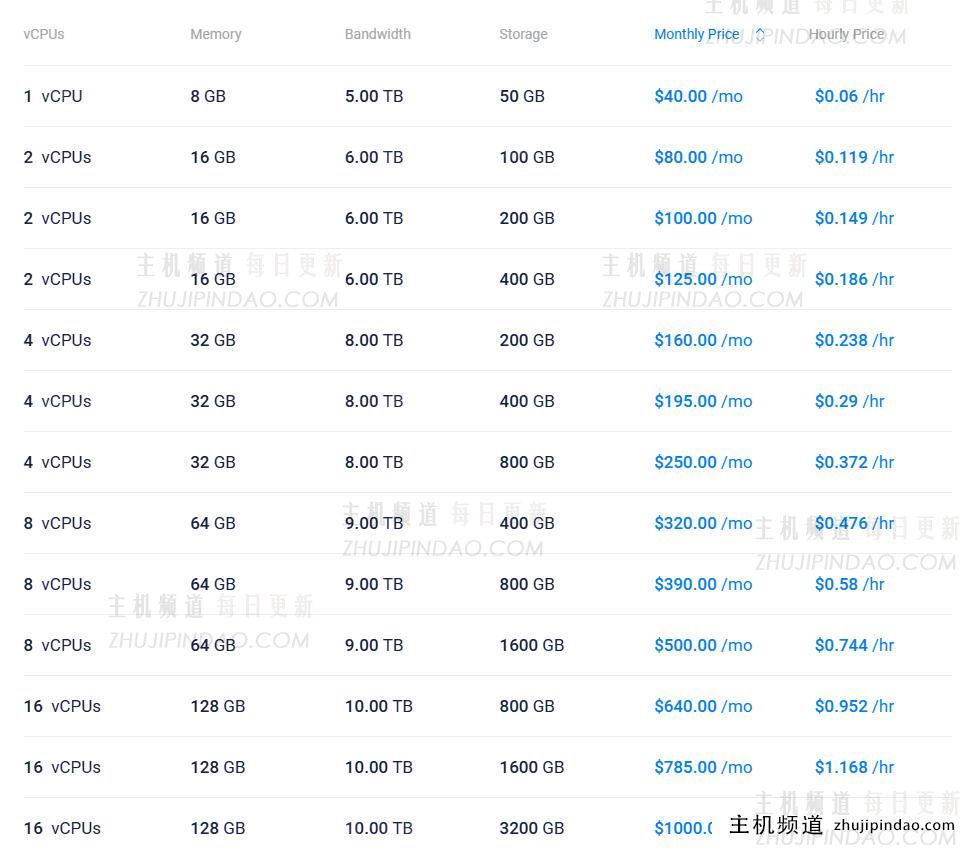Click the Bandwidth column header

(378, 35)
